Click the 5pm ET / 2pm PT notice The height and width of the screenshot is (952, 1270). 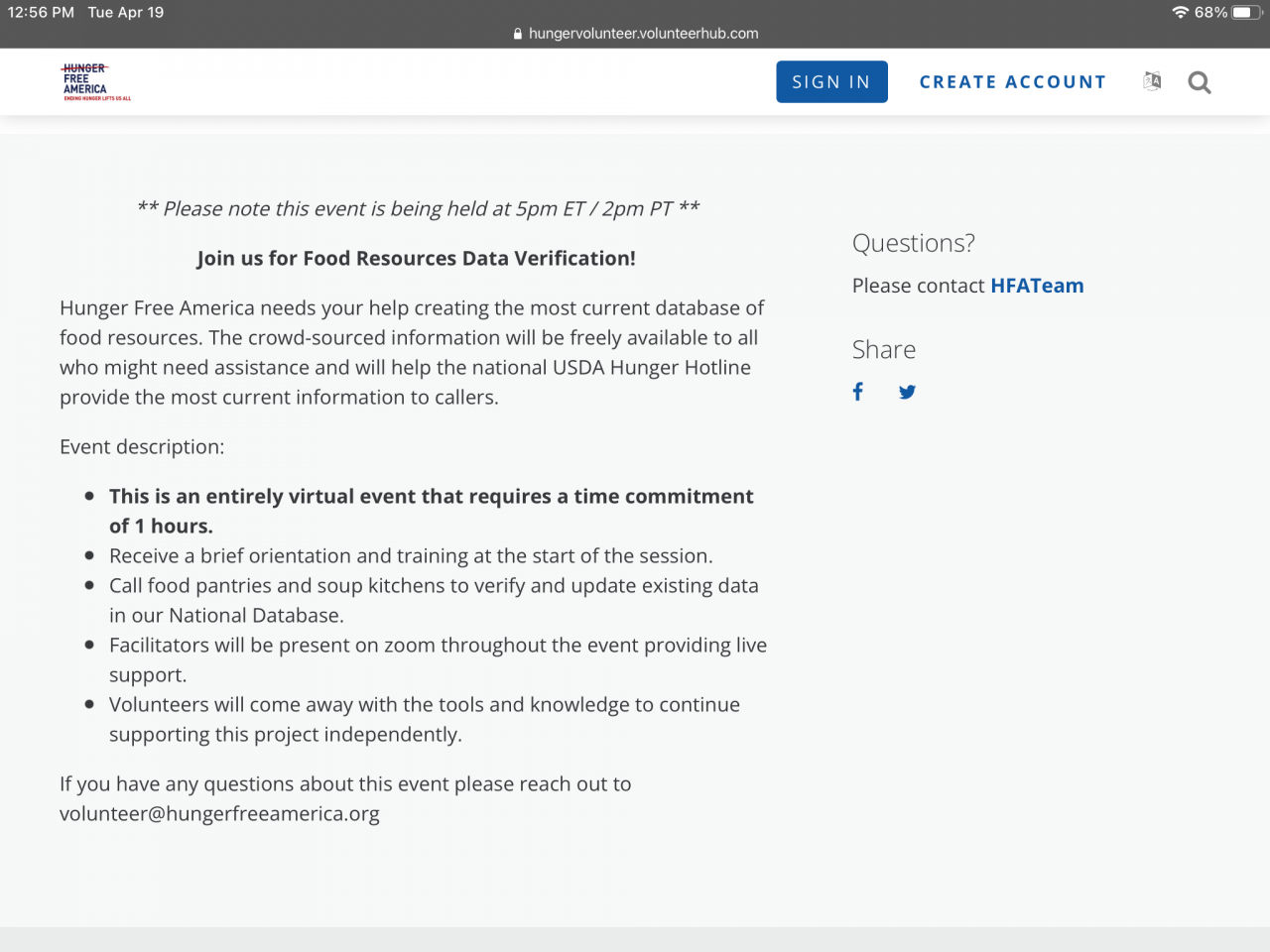tap(418, 208)
